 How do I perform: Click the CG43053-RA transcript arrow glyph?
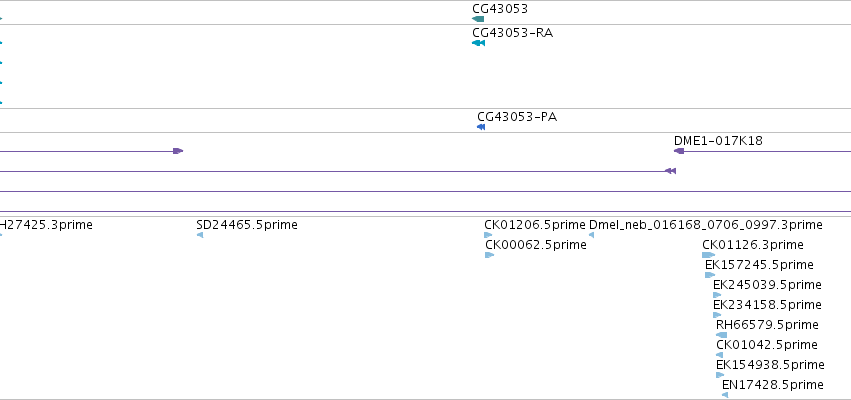pyautogui.click(x=478, y=43)
